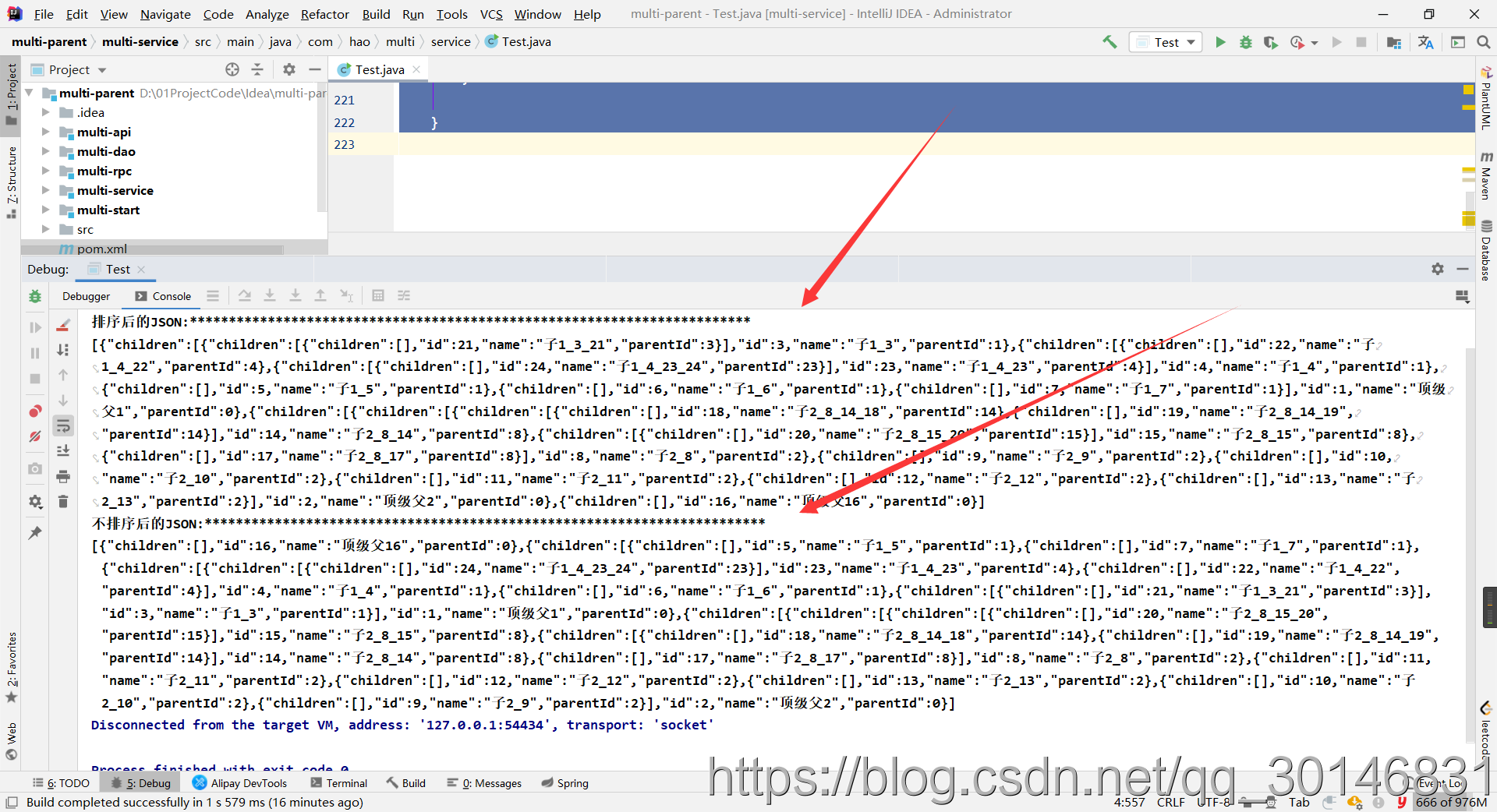Viewport: 1497px width, 812px height.
Task: Switch to the Debugger tab
Action: [86, 296]
